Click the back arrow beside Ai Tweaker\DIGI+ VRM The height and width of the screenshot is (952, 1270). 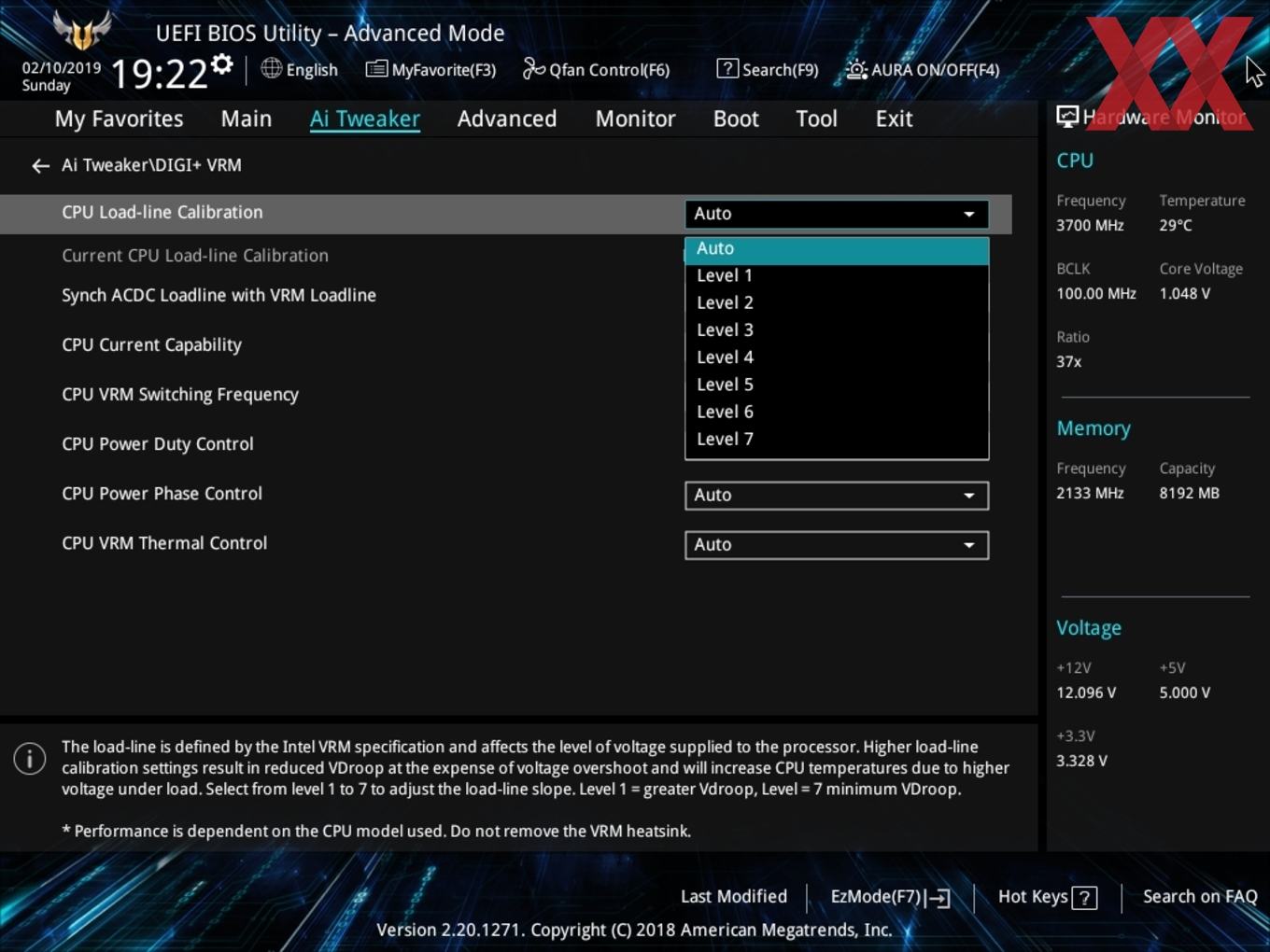(40, 166)
